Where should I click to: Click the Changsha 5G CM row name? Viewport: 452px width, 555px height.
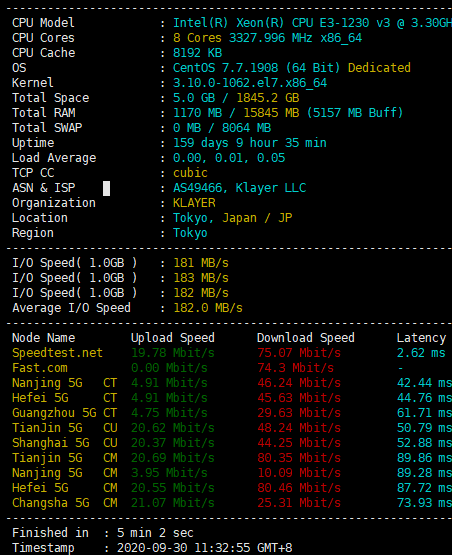(64, 503)
